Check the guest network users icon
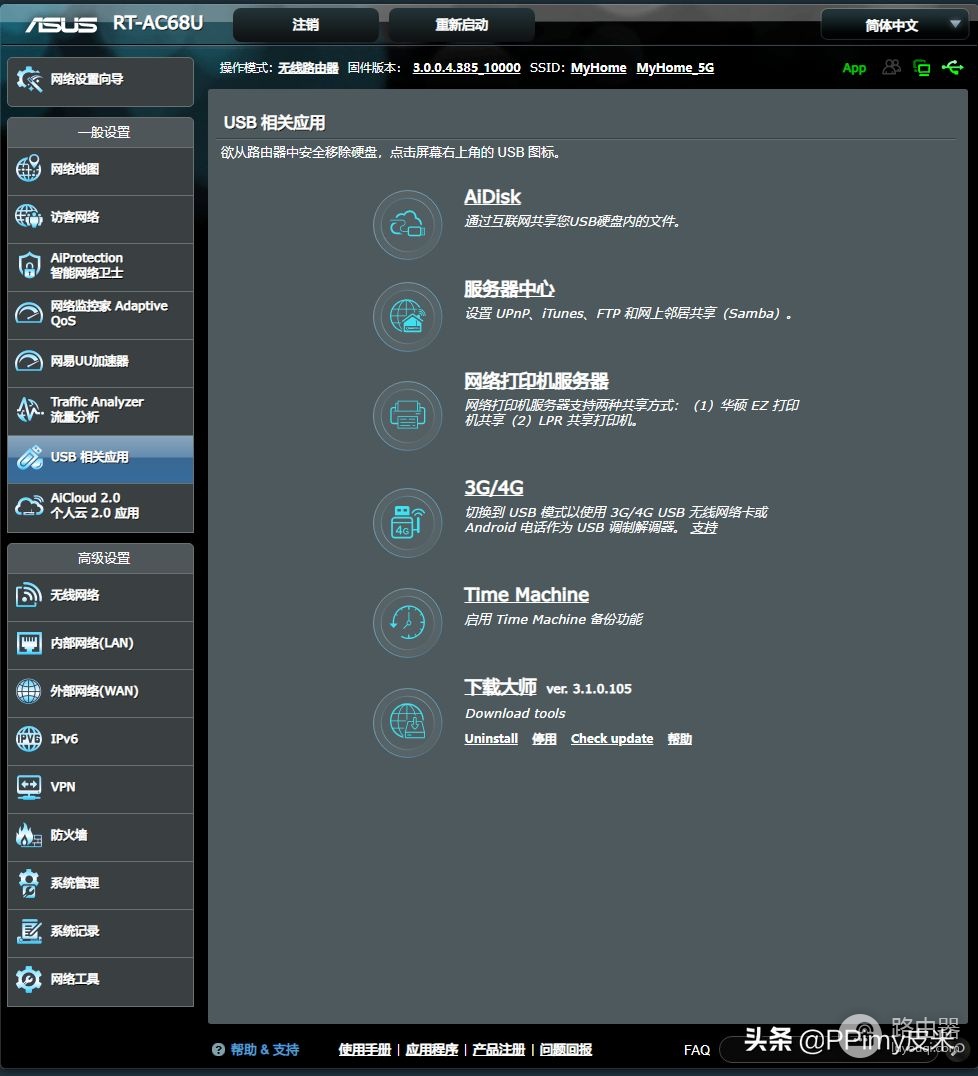This screenshot has width=978, height=1076. coord(892,67)
